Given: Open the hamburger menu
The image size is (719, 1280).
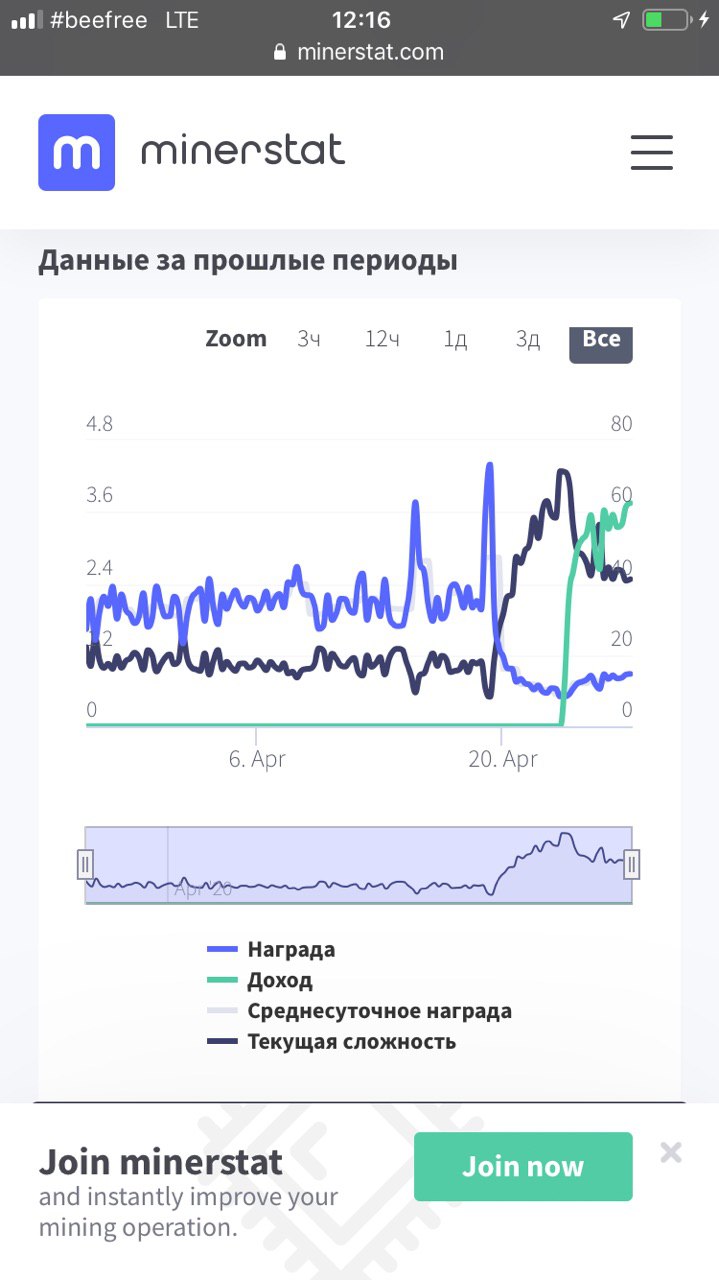Looking at the screenshot, I should pos(651,153).
